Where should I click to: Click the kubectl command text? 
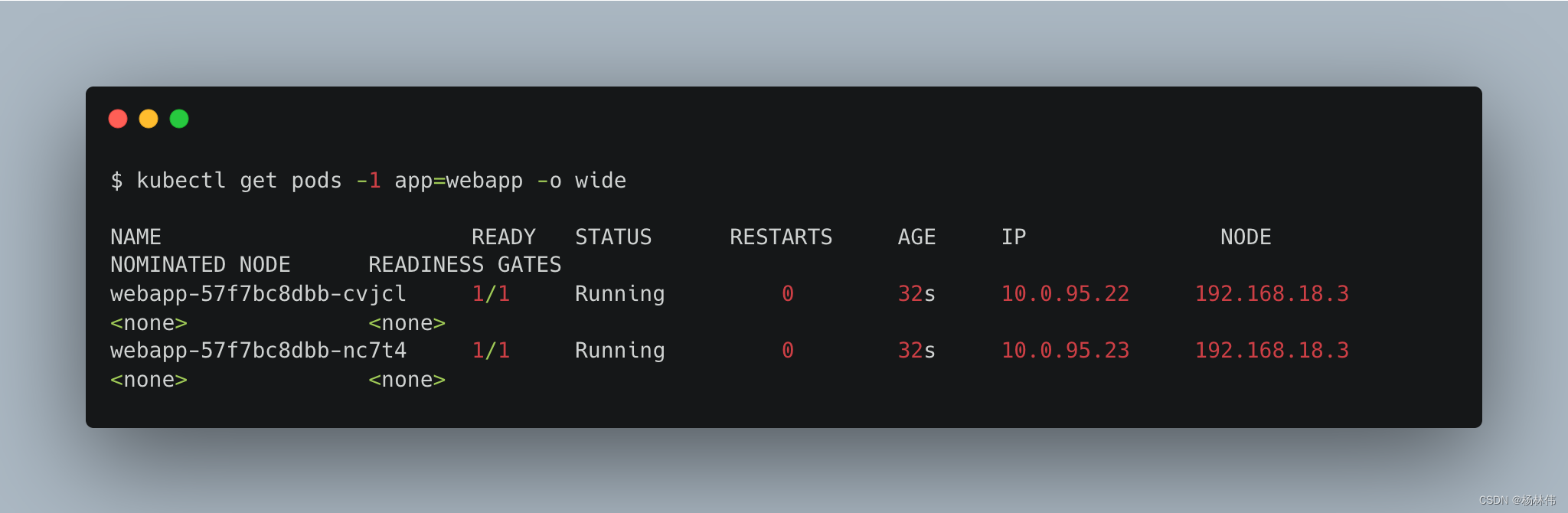[181, 181]
